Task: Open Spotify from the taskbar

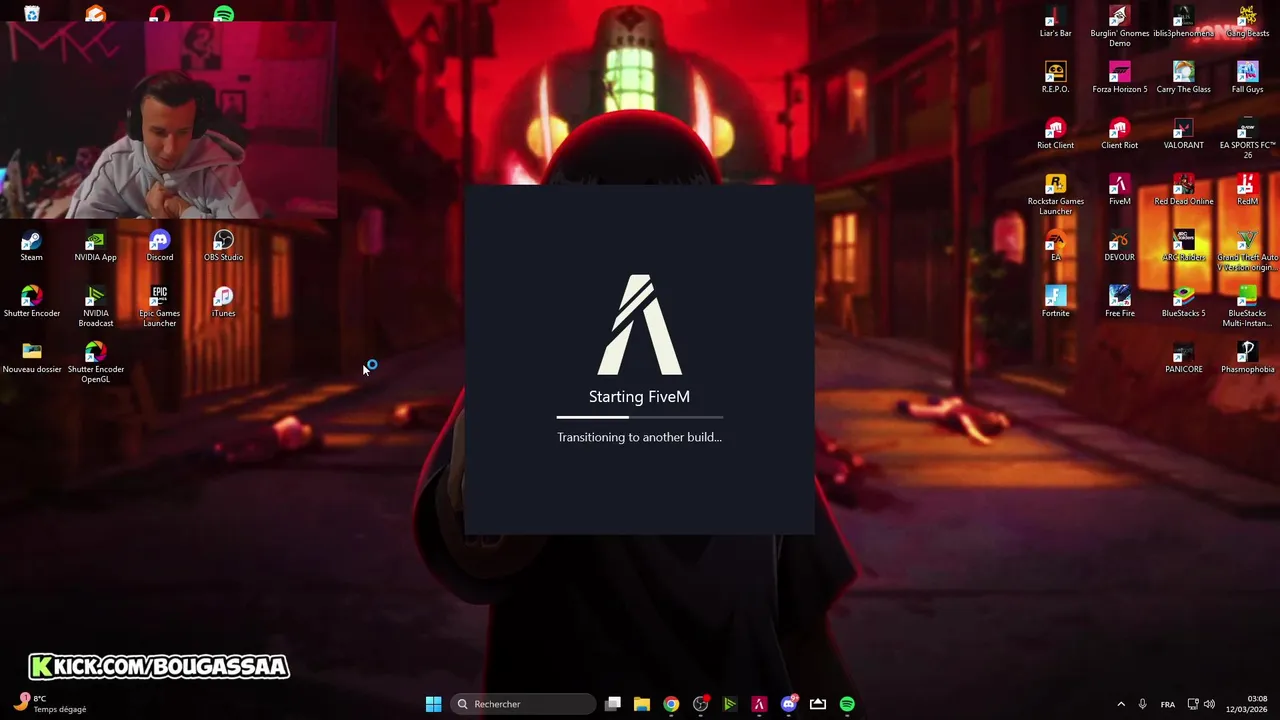Action: click(847, 704)
